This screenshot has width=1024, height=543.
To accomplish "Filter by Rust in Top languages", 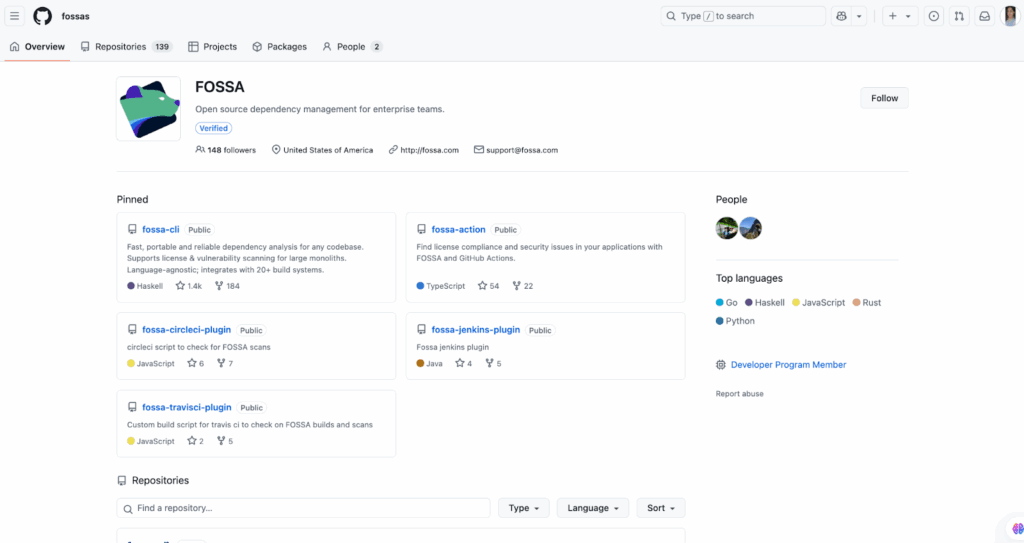I will point(867,303).
